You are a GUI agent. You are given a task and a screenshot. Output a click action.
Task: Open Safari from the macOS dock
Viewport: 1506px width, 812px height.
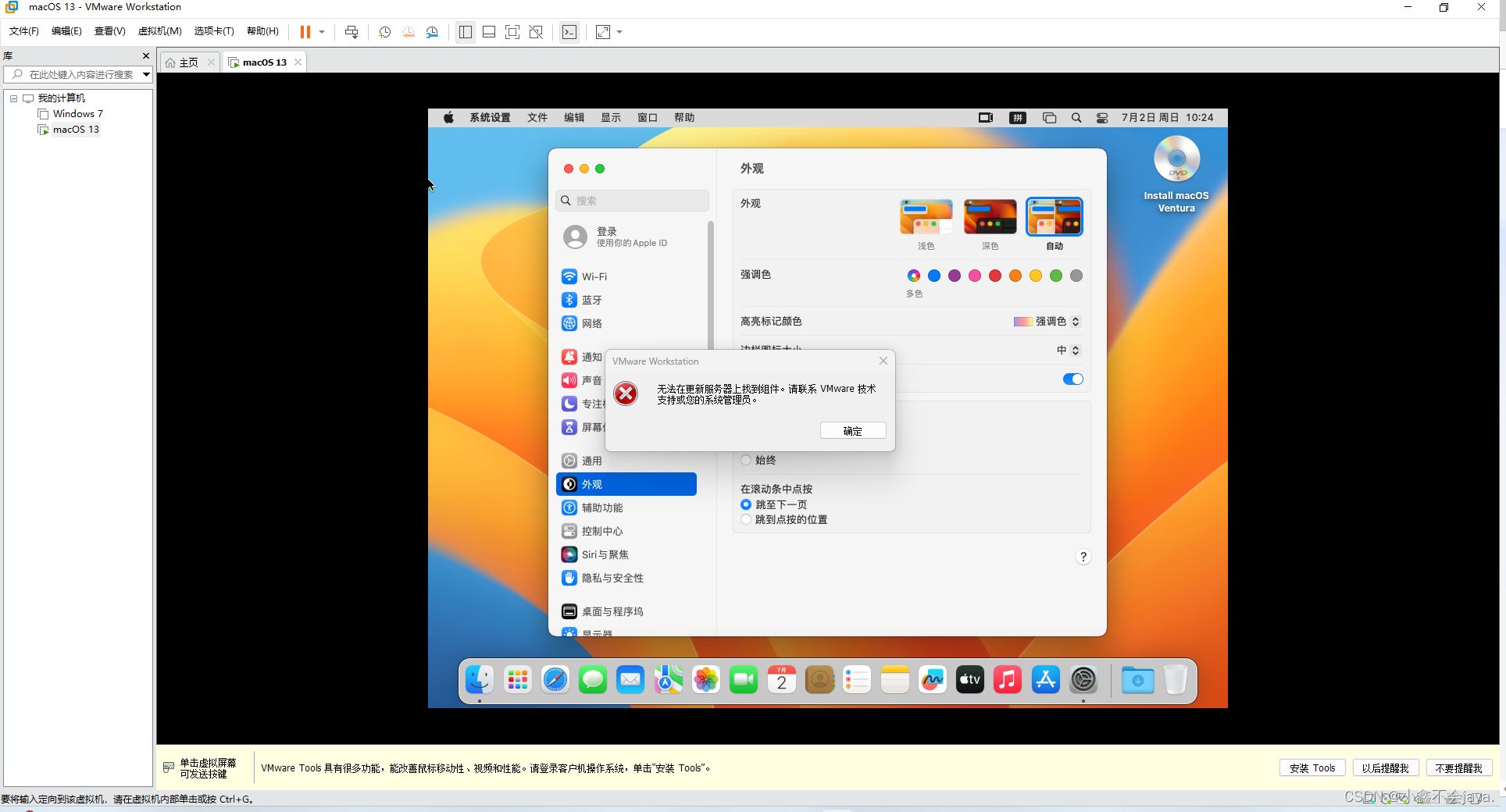pyautogui.click(x=555, y=680)
